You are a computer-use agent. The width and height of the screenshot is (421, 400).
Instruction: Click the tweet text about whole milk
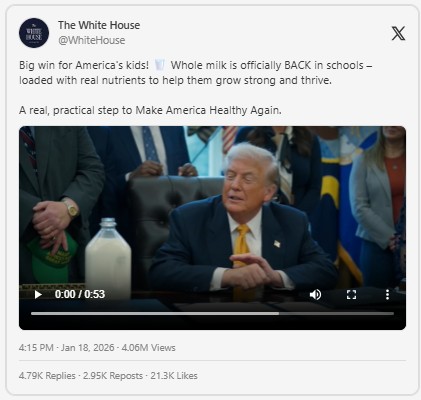(195, 73)
